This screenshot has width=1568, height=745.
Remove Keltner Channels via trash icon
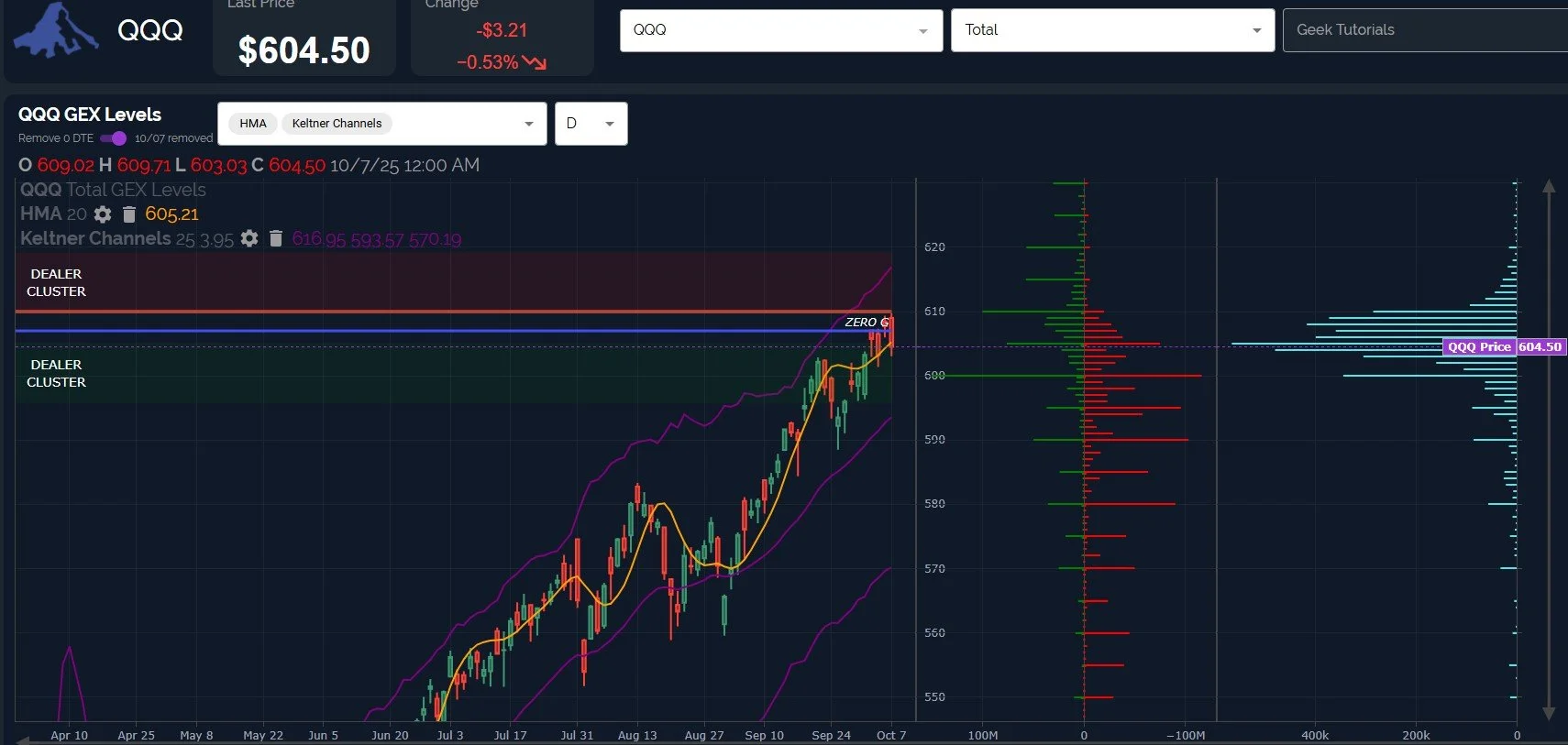275,238
